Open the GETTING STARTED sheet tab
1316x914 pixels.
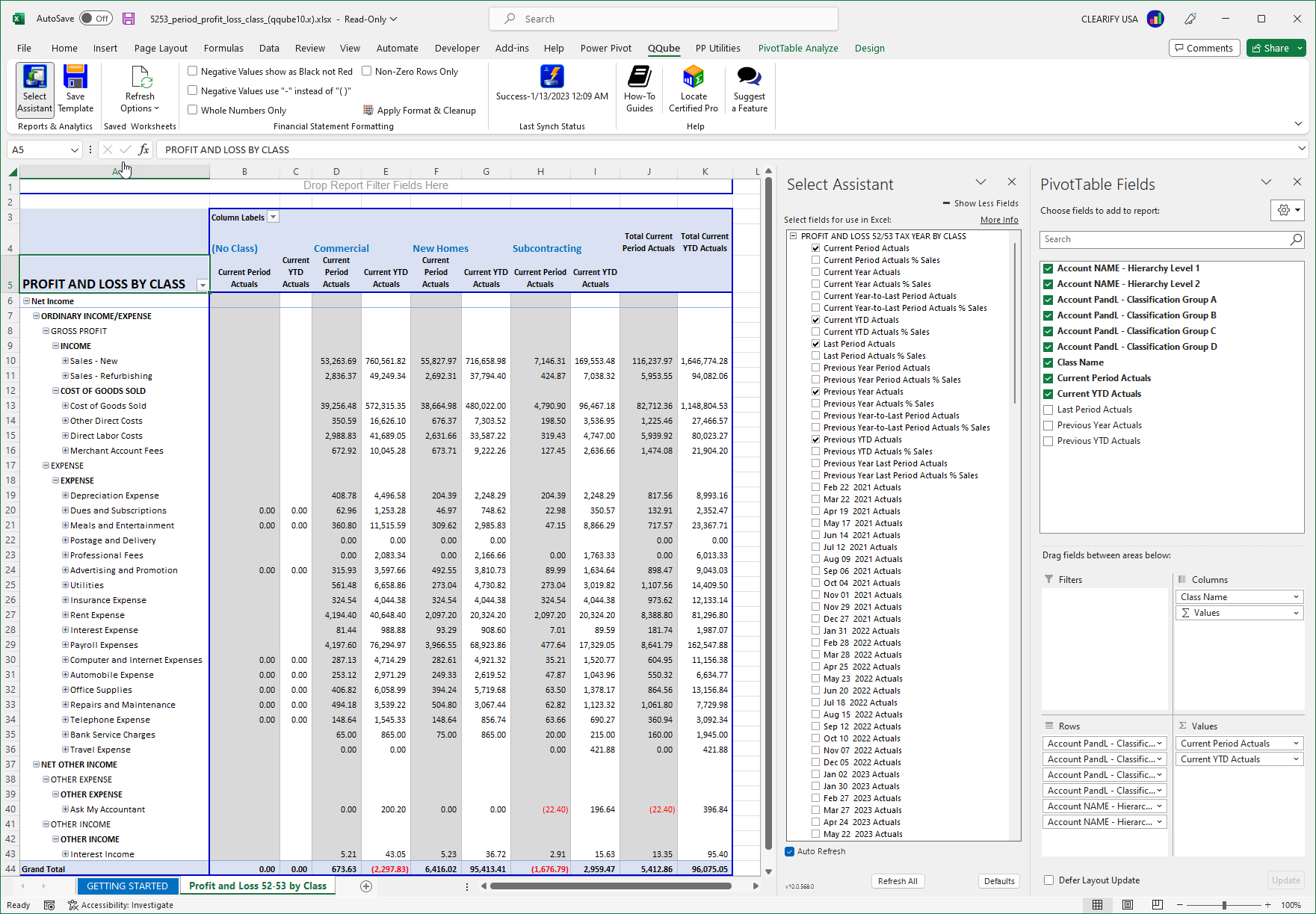[x=128, y=886]
